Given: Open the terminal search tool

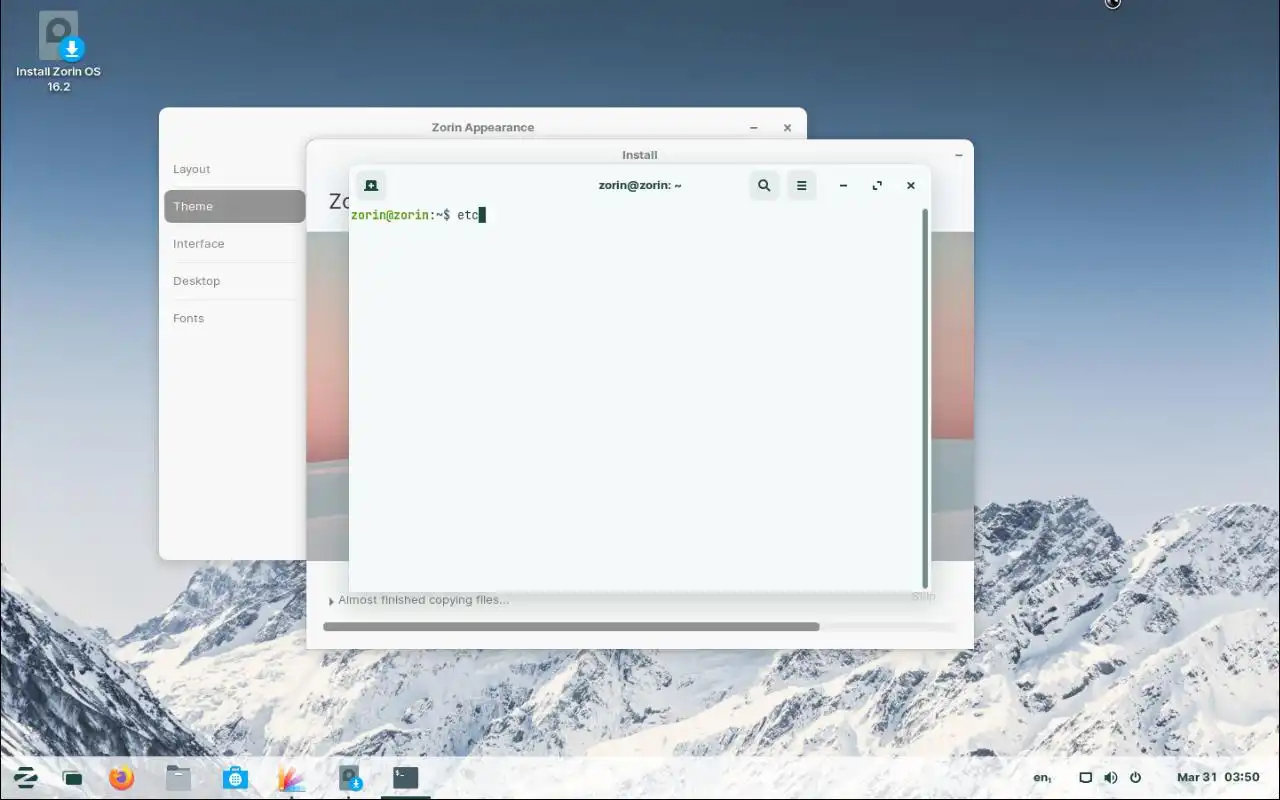Looking at the screenshot, I should point(764,186).
